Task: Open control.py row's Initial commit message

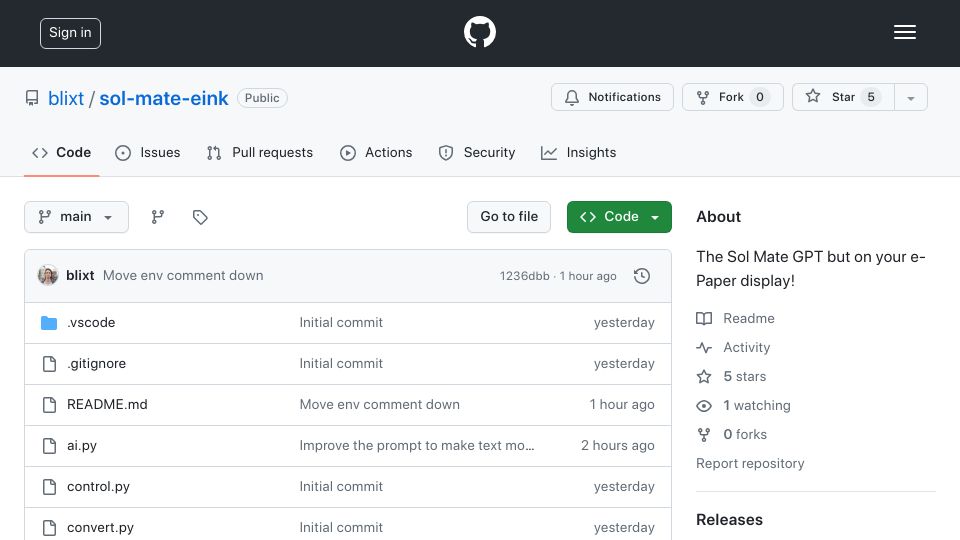Action: 341,487
